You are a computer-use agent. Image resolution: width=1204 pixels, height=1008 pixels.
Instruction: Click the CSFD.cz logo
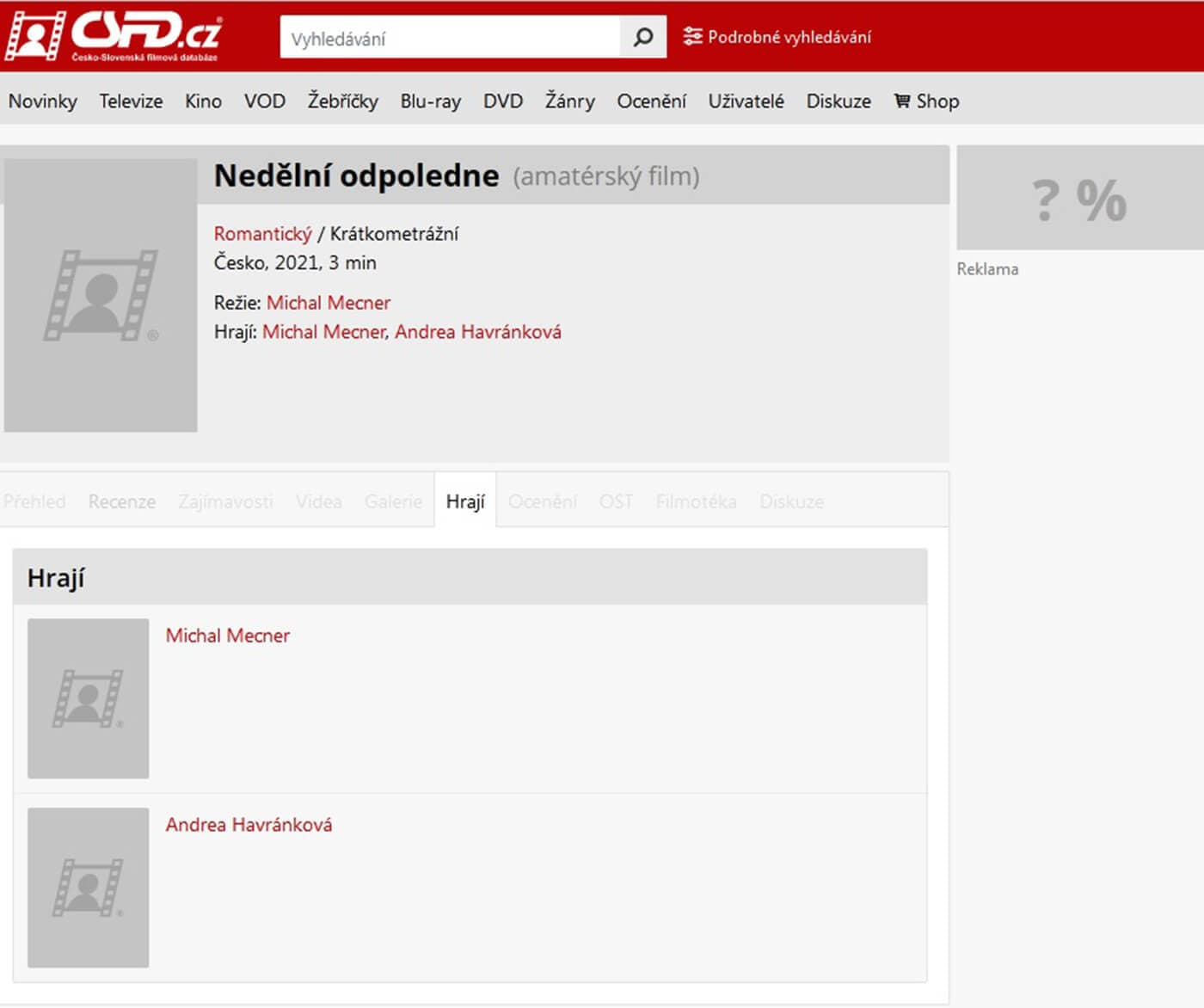click(114, 36)
